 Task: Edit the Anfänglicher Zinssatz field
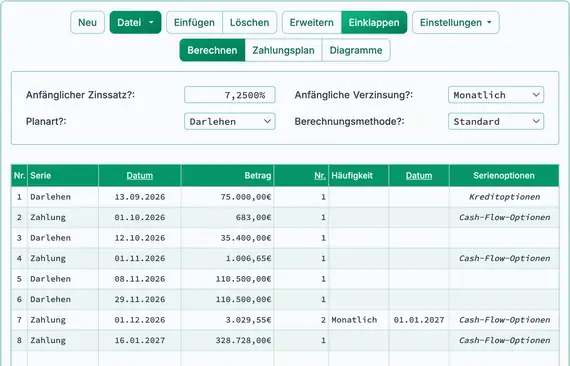[230, 95]
